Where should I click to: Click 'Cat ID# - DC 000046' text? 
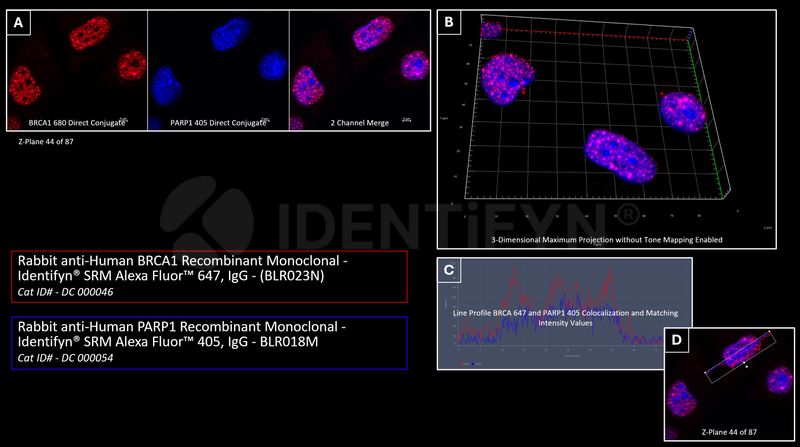(65, 292)
